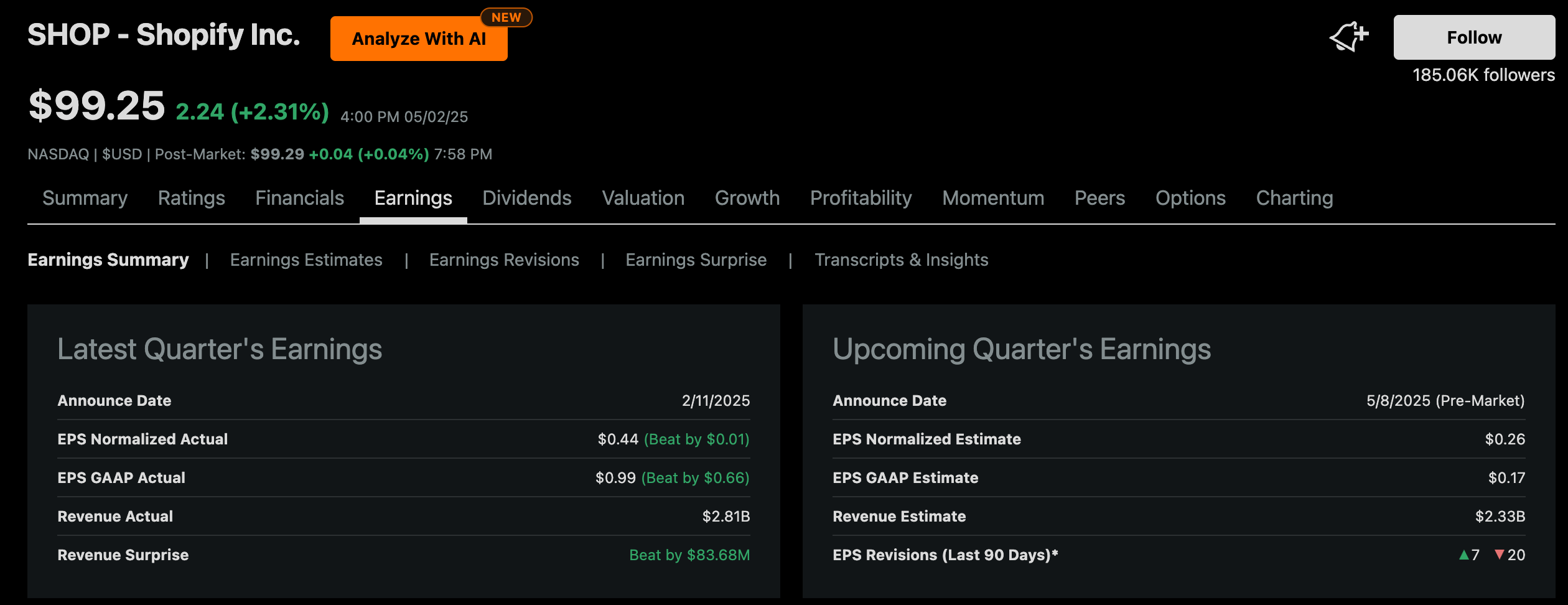This screenshot has width=1568, height=605.
Task: Click the green up-revisions arrow 7
Action: [1469, 555]
